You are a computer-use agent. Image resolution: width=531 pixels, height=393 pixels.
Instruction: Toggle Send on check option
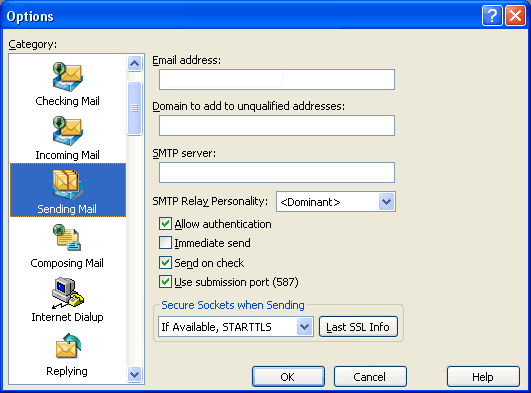(x=165, y=263)
